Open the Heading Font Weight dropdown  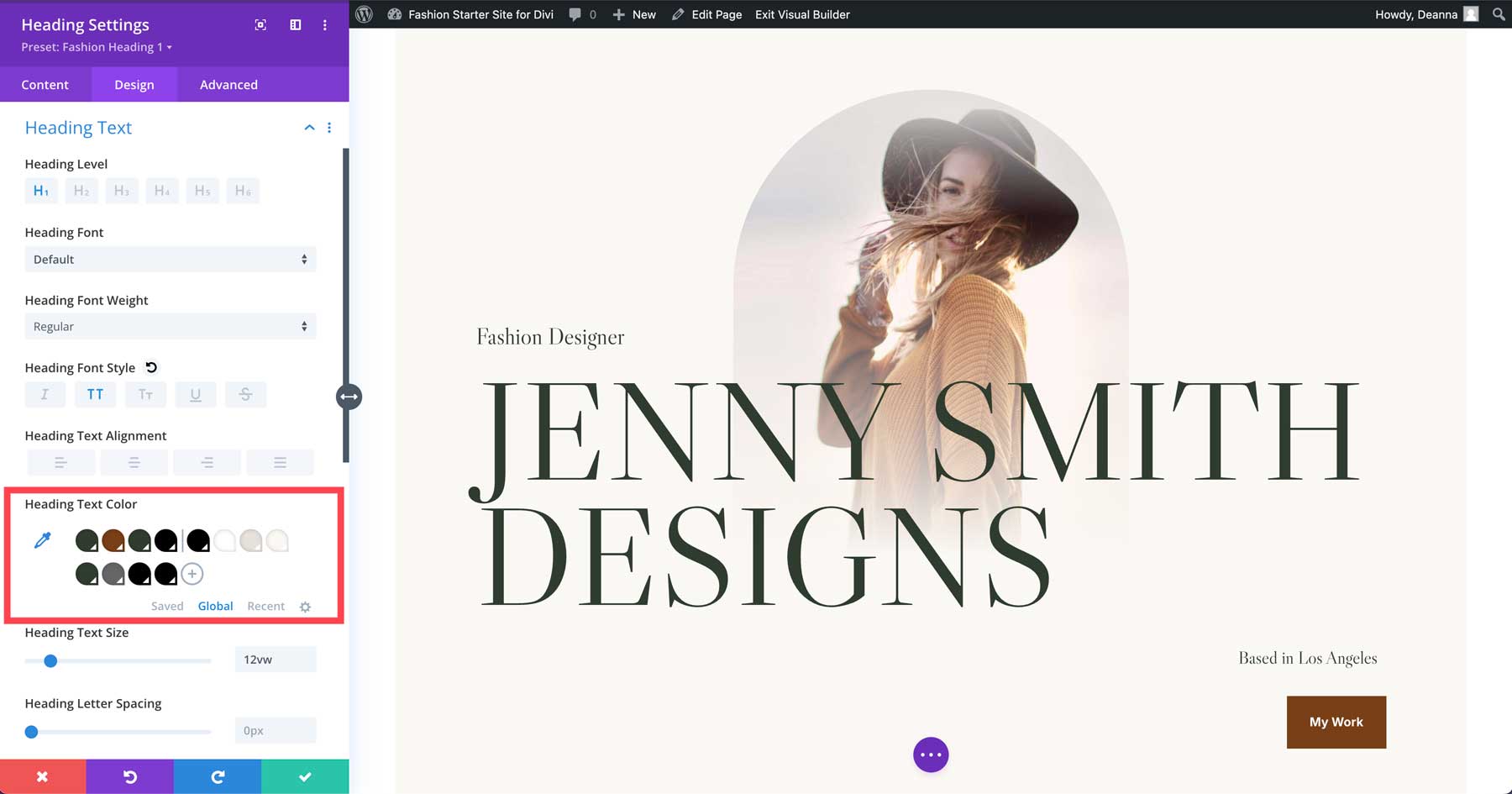[170, 326]
